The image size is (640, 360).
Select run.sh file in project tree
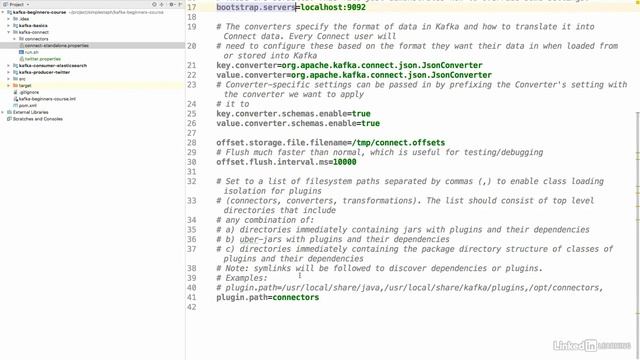(x=32, y=52)
